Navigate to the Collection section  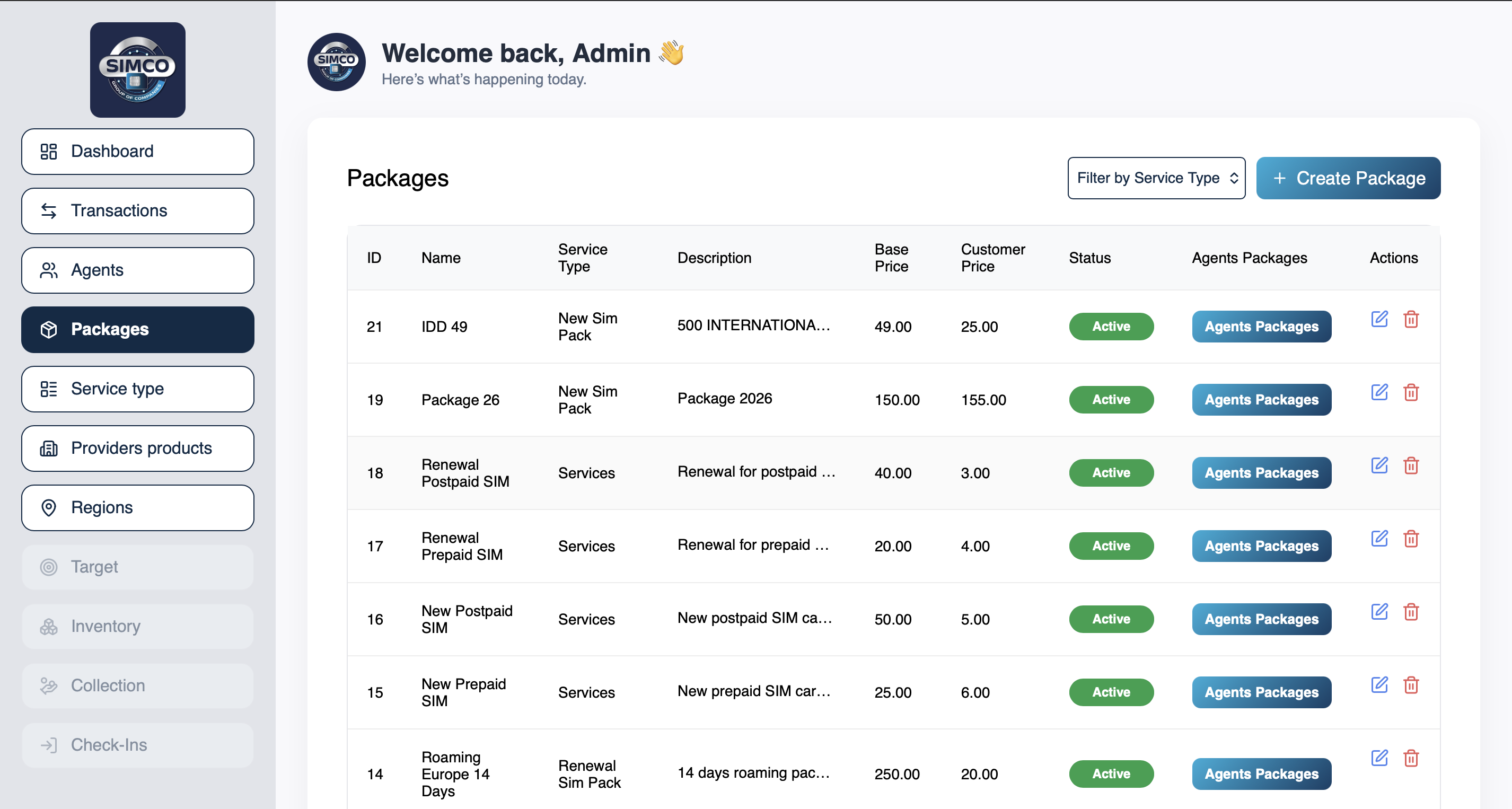click(x=137, y=685)
